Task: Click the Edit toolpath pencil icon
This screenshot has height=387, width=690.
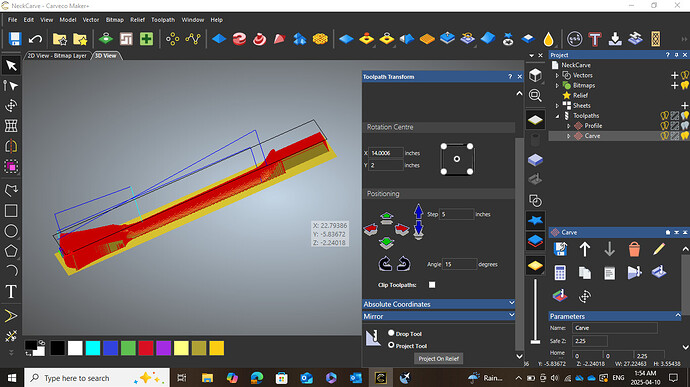Action: 659,249
